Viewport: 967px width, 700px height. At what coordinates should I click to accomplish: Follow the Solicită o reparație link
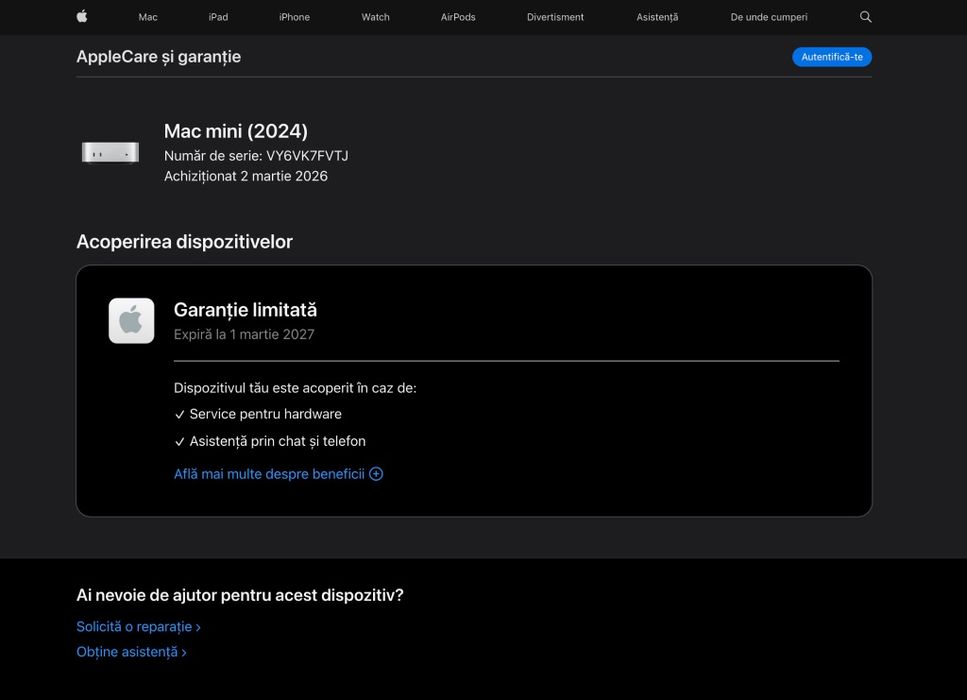(138, 627)
